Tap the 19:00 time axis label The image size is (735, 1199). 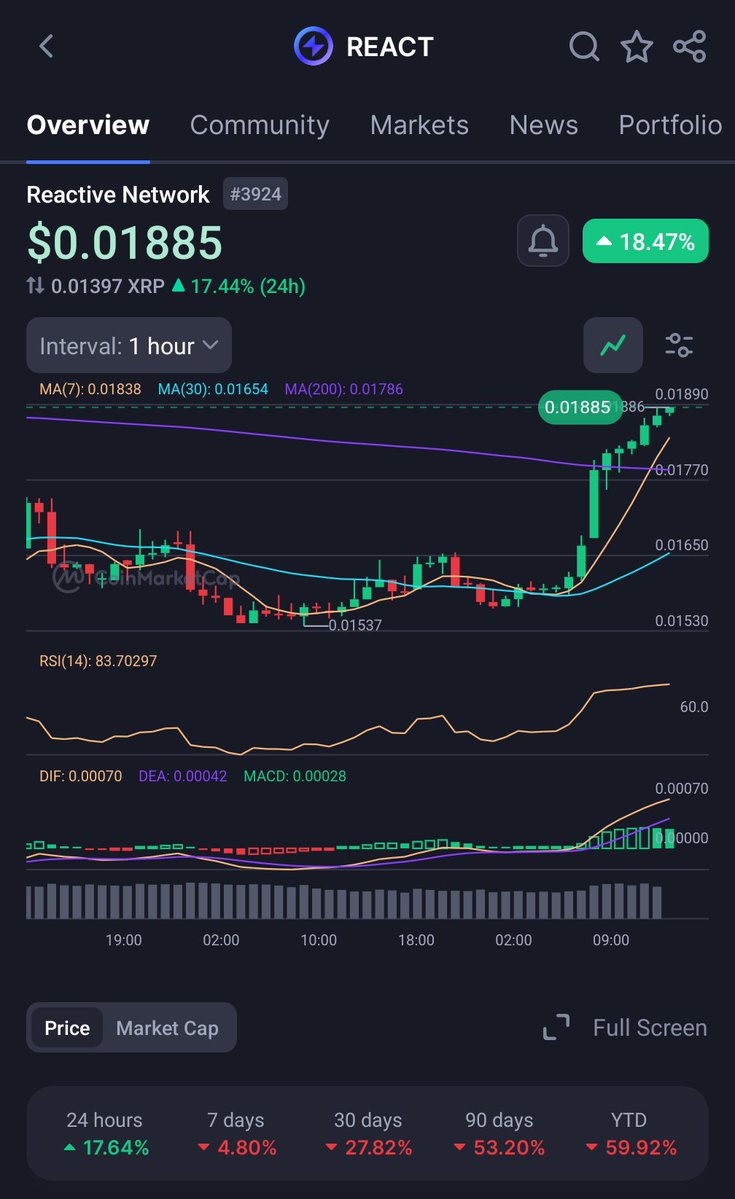(124, 940)
